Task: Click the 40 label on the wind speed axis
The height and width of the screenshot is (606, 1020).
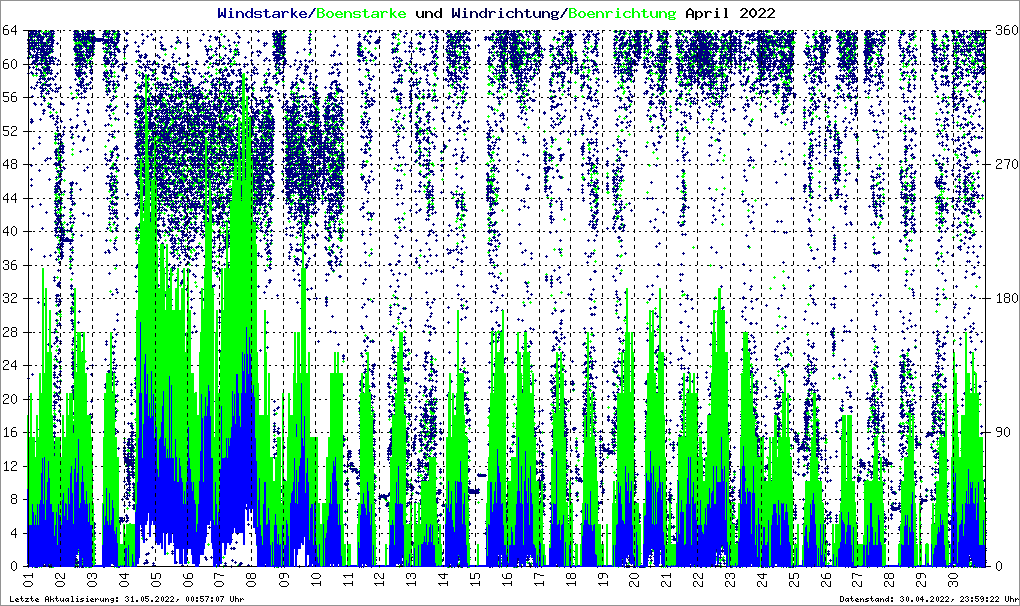Action: 9,231
